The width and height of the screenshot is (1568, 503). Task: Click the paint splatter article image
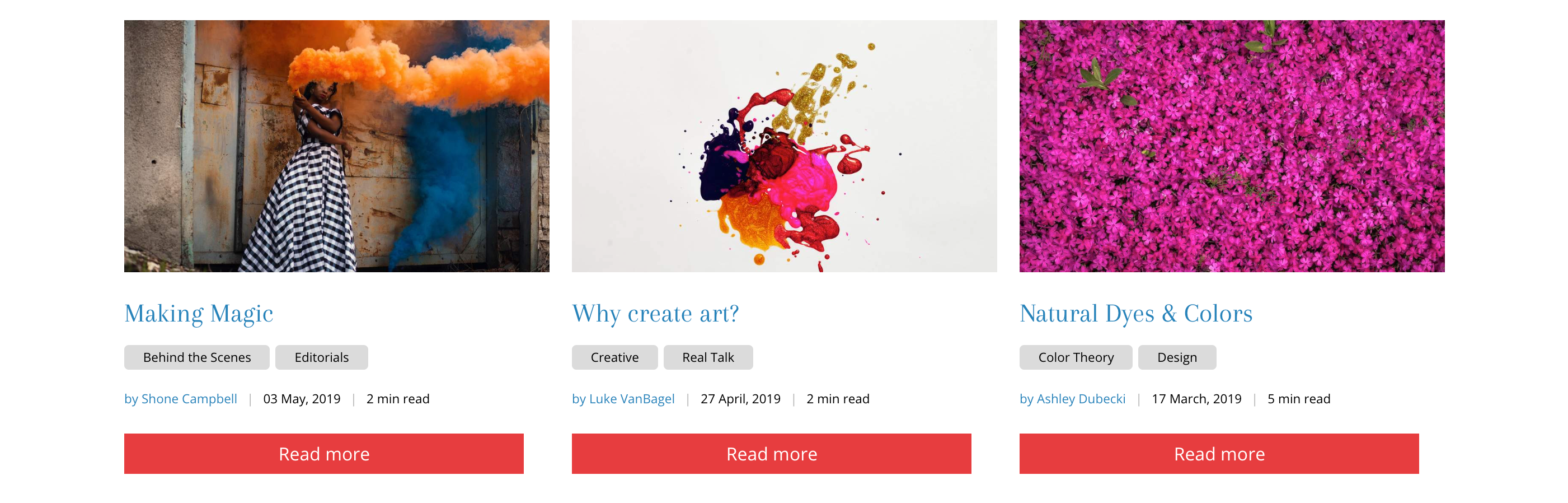784,146
